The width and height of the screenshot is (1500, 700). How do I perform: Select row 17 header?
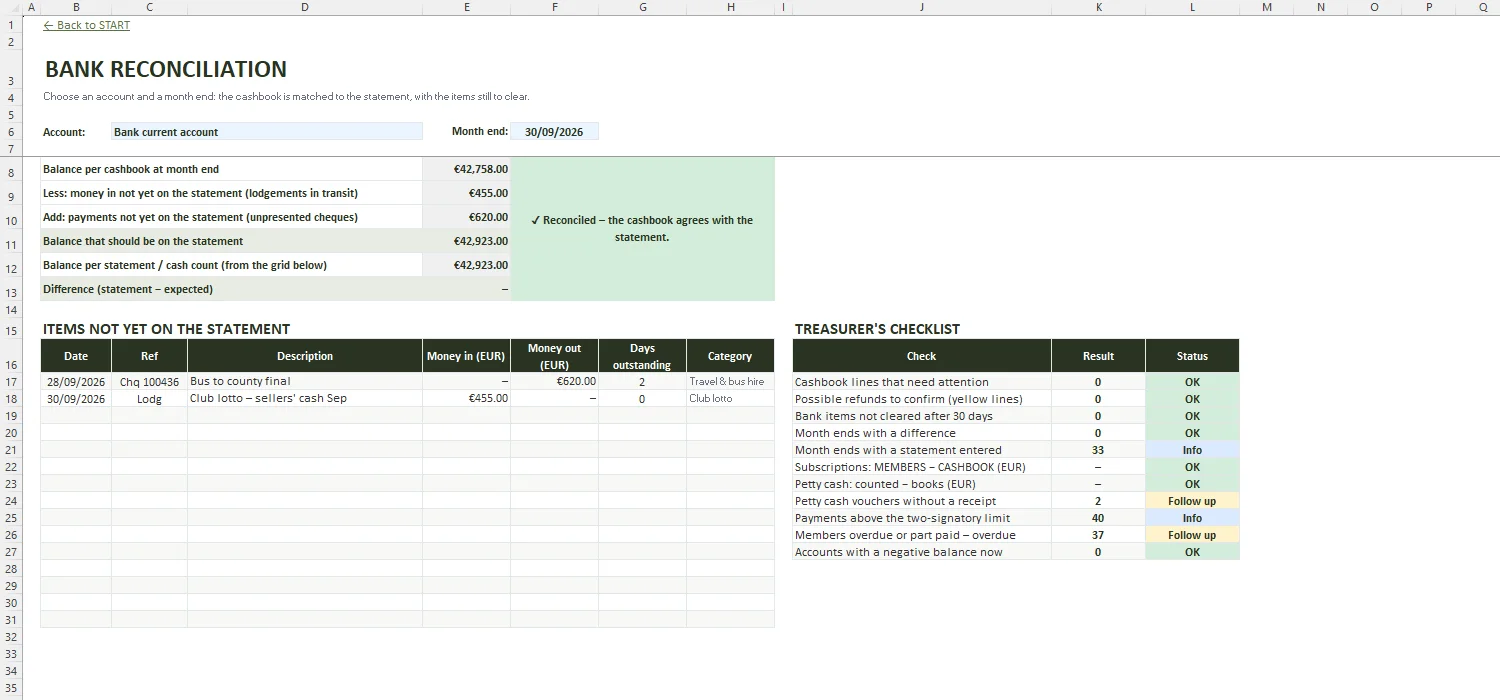click(11, 382)
